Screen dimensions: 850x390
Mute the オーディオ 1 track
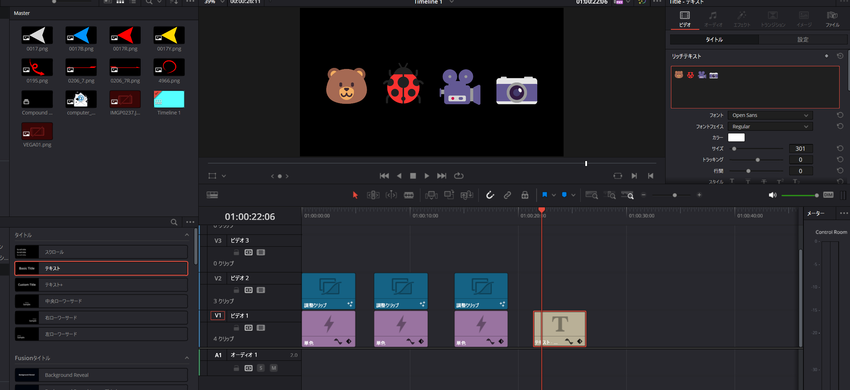274,368
